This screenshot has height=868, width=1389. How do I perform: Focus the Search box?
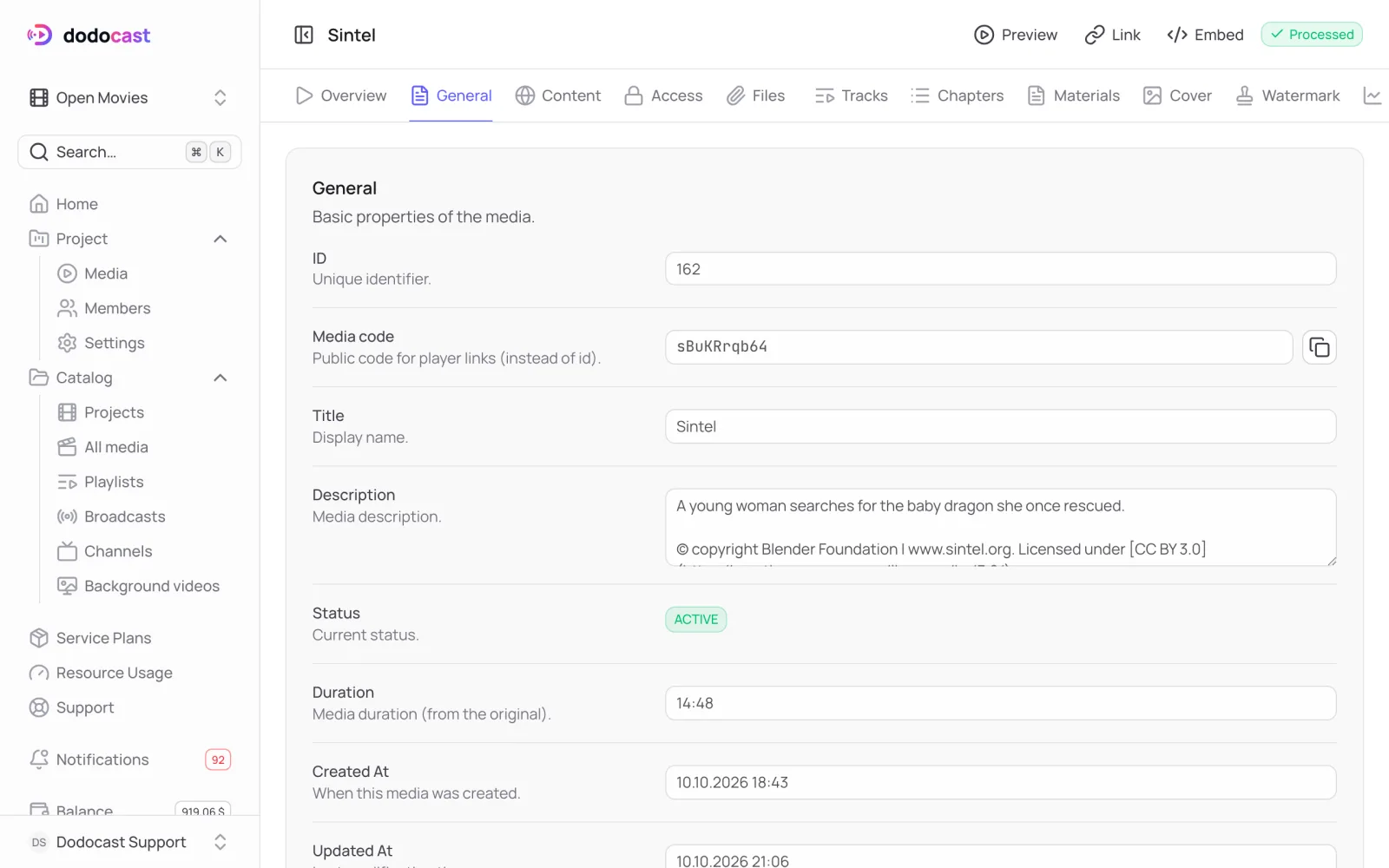click(129, 152)
